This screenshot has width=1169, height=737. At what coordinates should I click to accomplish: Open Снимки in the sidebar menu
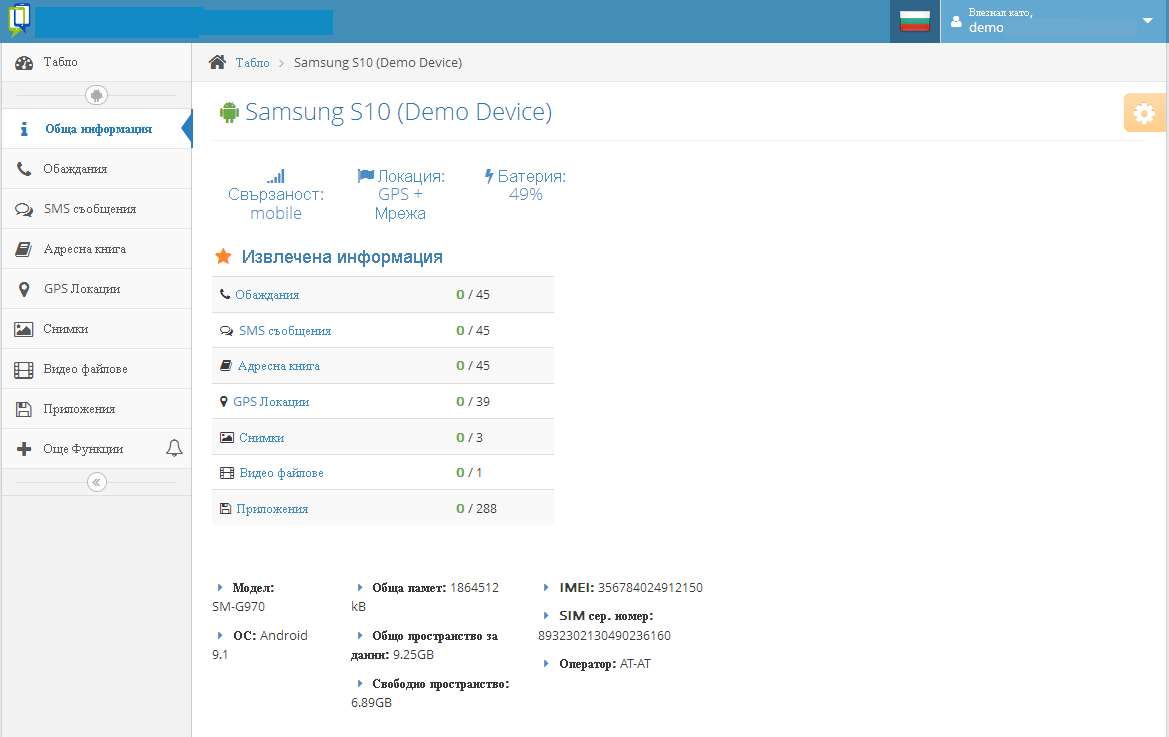(96, 329)
